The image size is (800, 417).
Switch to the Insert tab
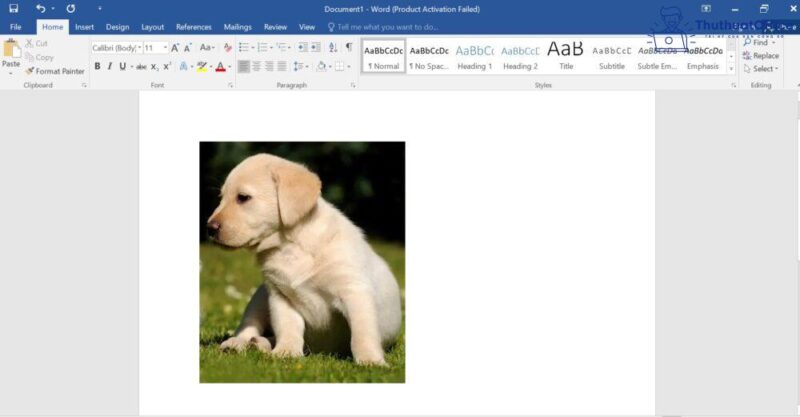click(x=84, y=27)
